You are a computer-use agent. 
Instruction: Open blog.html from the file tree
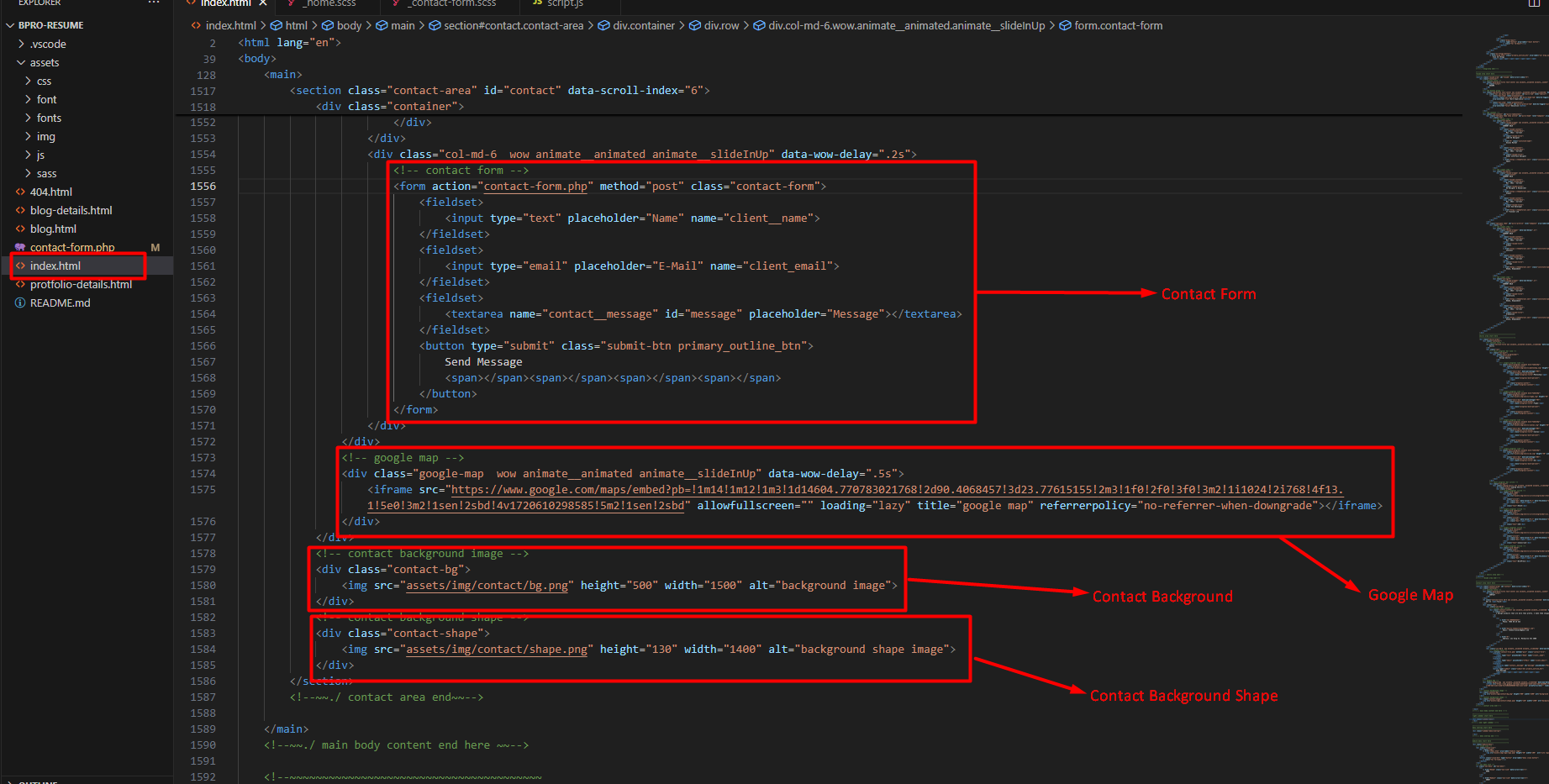pos(53,229)
